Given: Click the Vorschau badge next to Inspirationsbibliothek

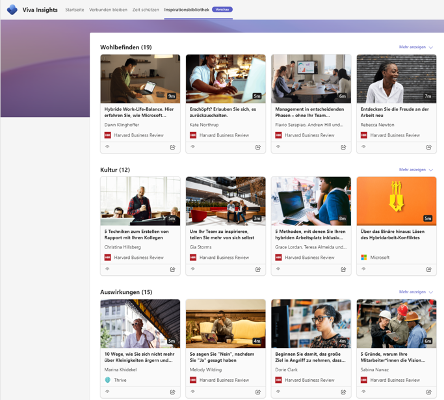Looking at the screenshot, I should coord(222,10).
